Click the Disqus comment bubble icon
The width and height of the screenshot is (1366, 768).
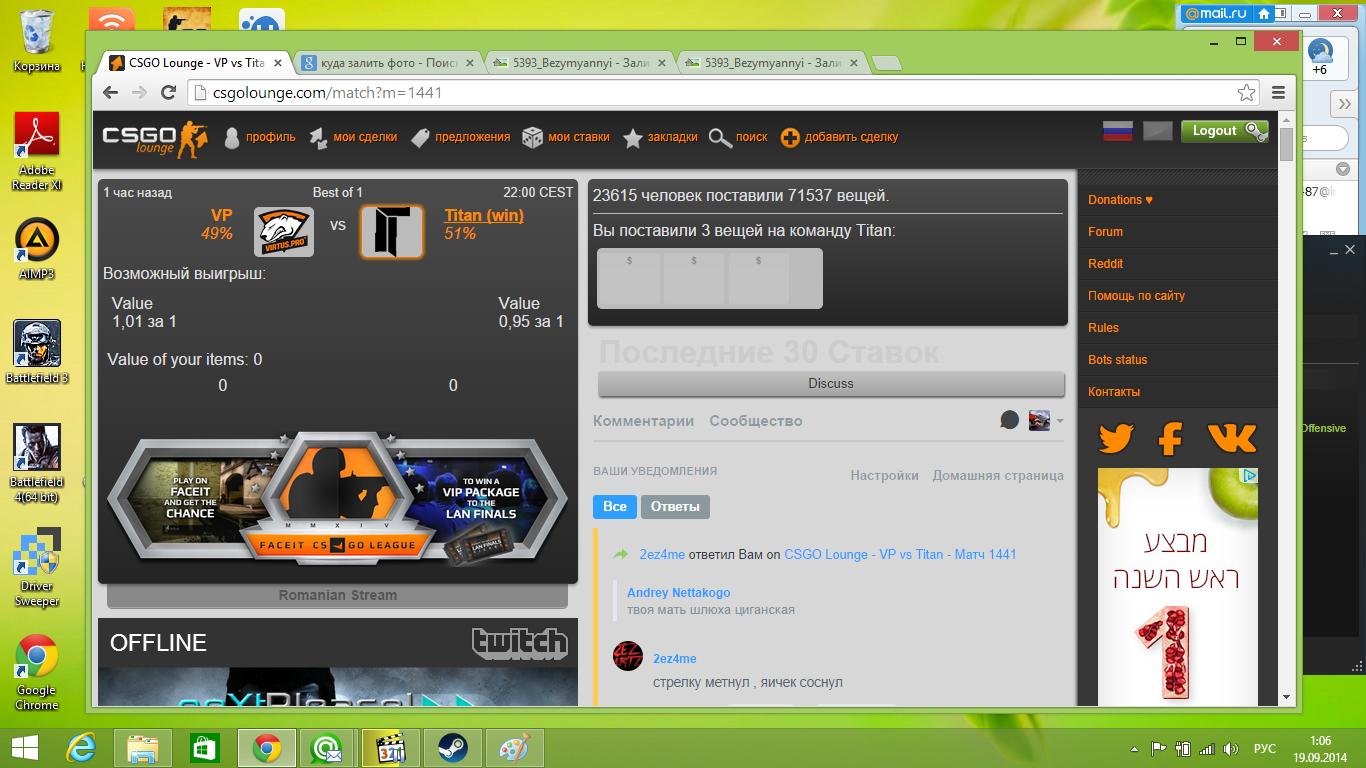[x=1009, y=421]
